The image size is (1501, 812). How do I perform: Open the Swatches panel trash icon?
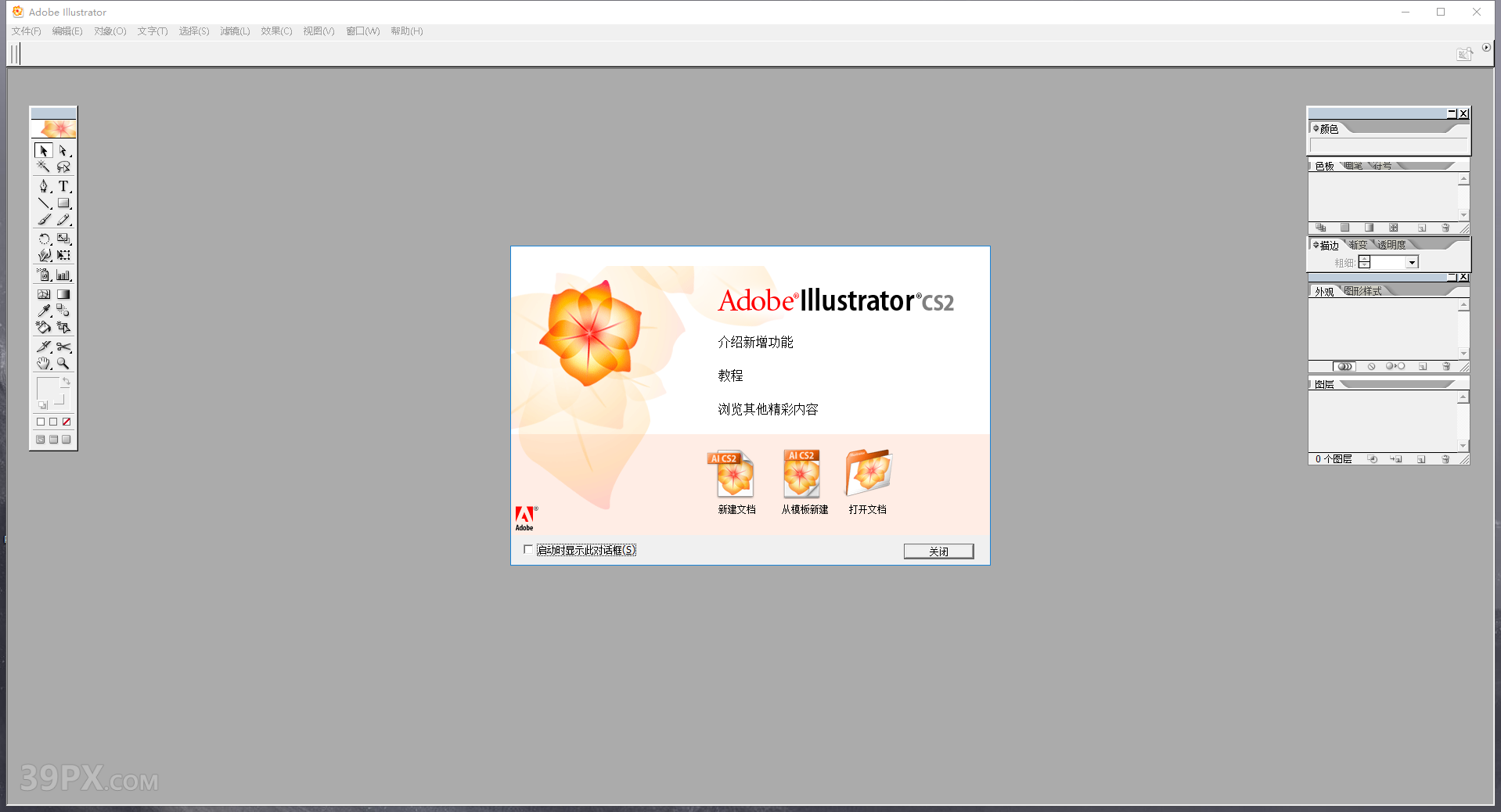pos(1445,228)
